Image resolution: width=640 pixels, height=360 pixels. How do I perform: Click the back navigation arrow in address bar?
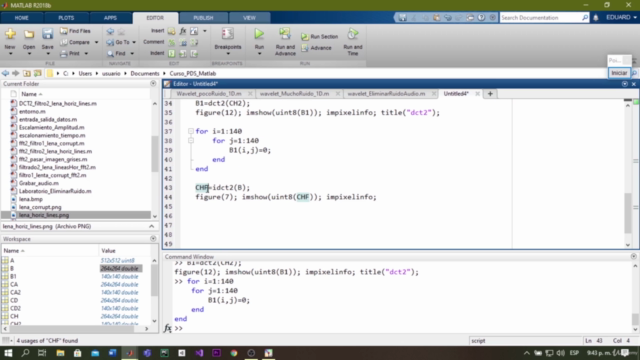[x=5, y=73]
